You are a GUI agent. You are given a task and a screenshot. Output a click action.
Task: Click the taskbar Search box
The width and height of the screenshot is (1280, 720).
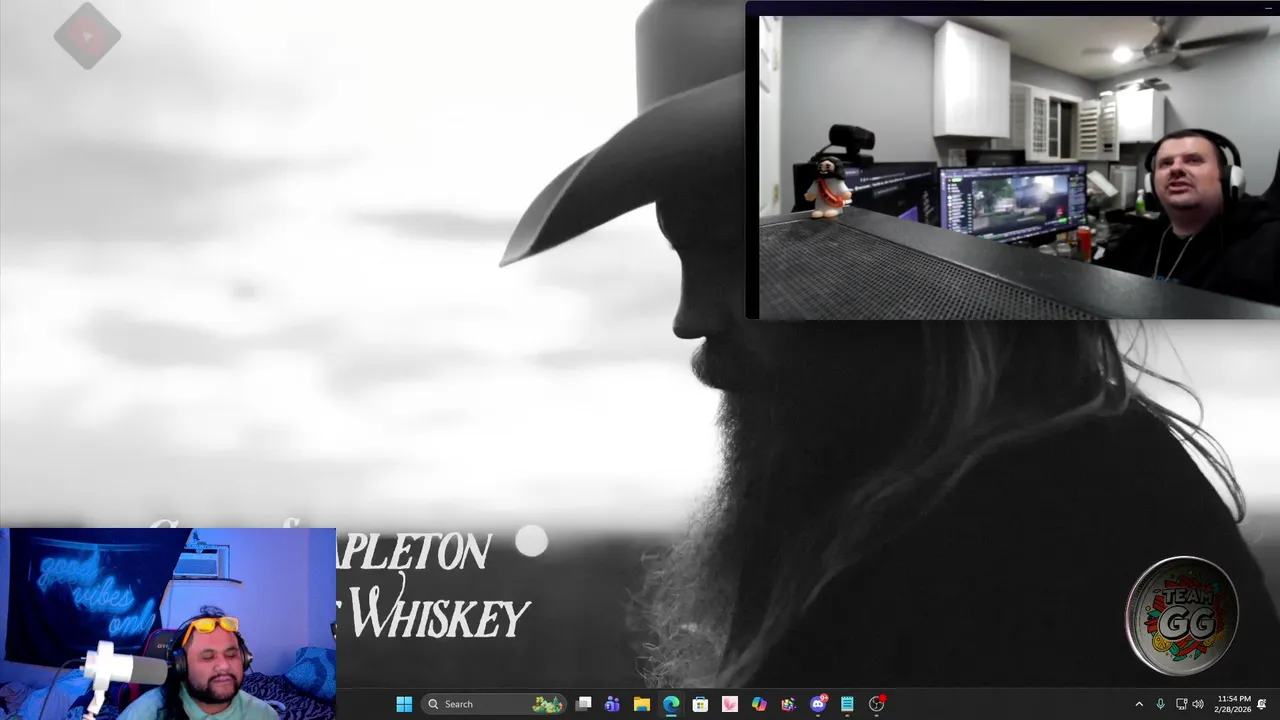493,704
